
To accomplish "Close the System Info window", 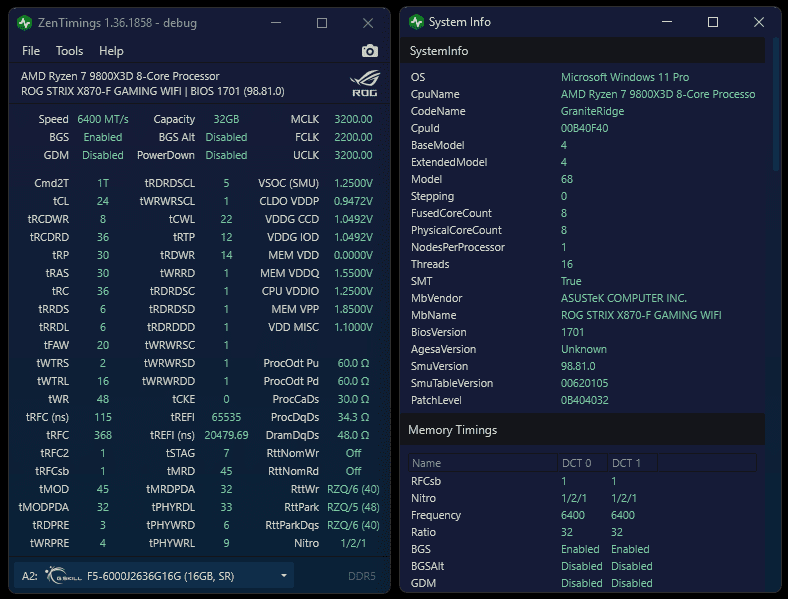I will click(x=759, y=22).
